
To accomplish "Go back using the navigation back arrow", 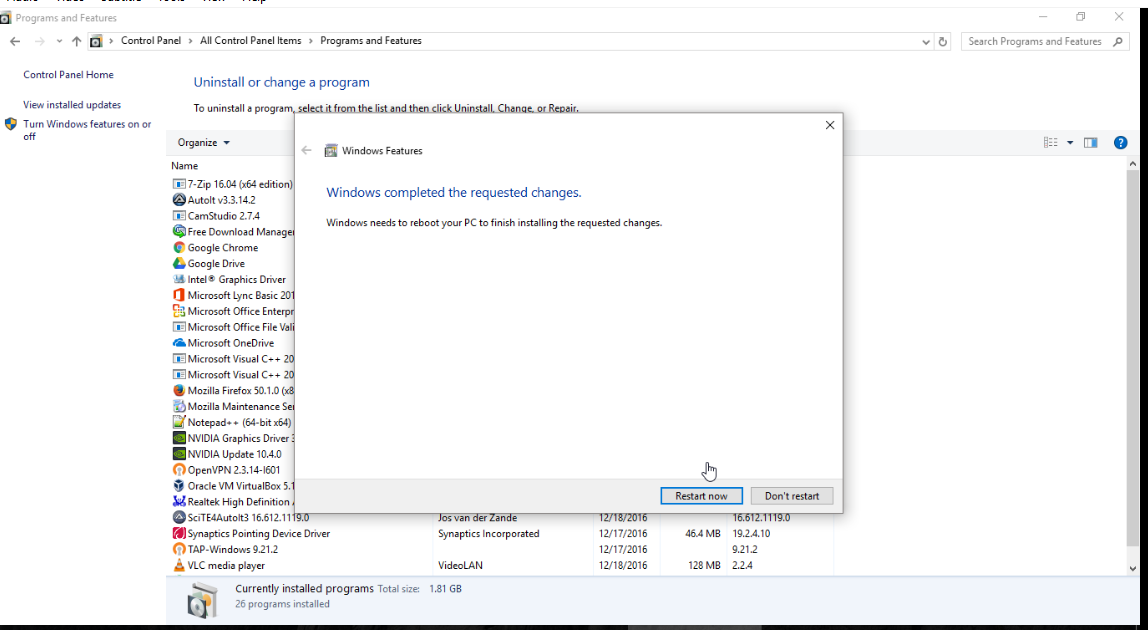I will pyautogui.click(x=15, y=42).
